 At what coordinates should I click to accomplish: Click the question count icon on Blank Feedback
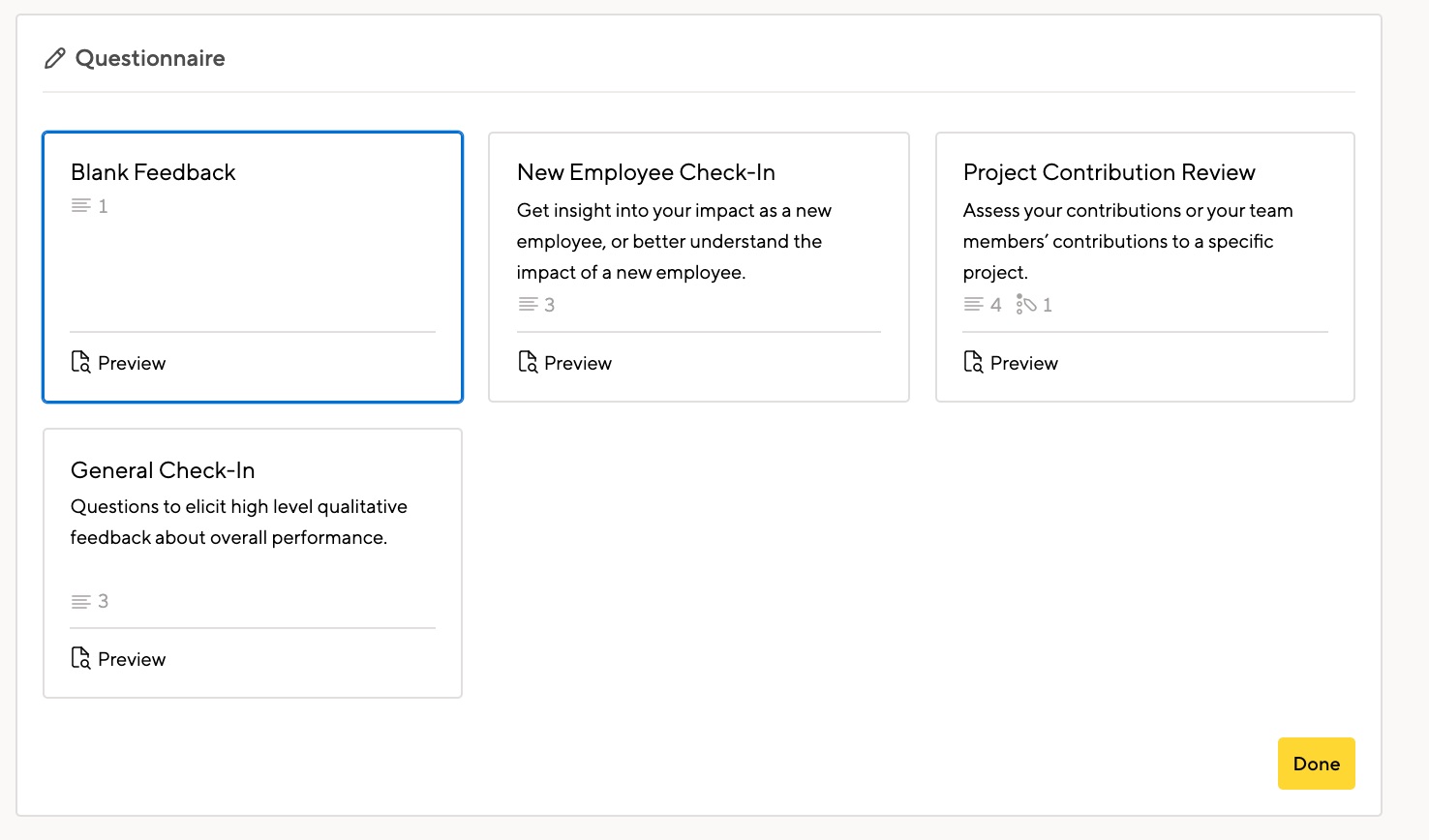[x=79, y=205]
